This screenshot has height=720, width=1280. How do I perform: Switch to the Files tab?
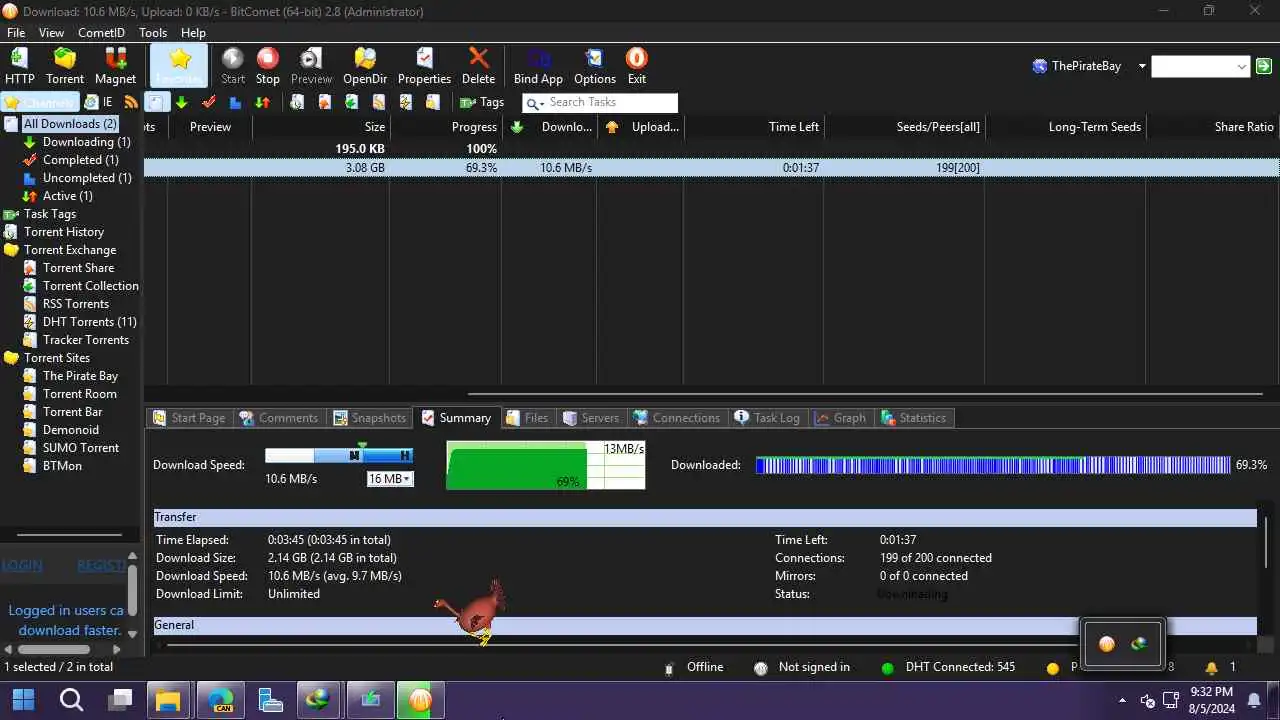pyautogui.click(x=527, y=418)
